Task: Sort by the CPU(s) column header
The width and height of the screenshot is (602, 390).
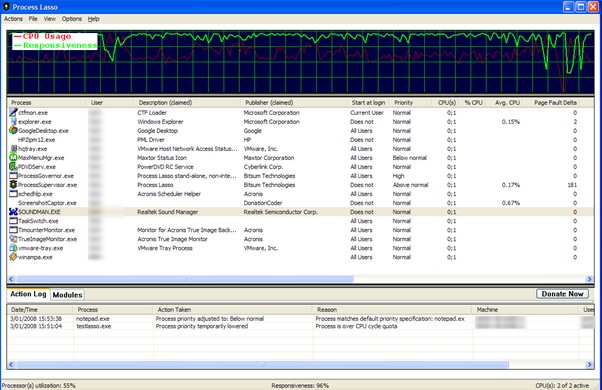Action: (445, 102)
